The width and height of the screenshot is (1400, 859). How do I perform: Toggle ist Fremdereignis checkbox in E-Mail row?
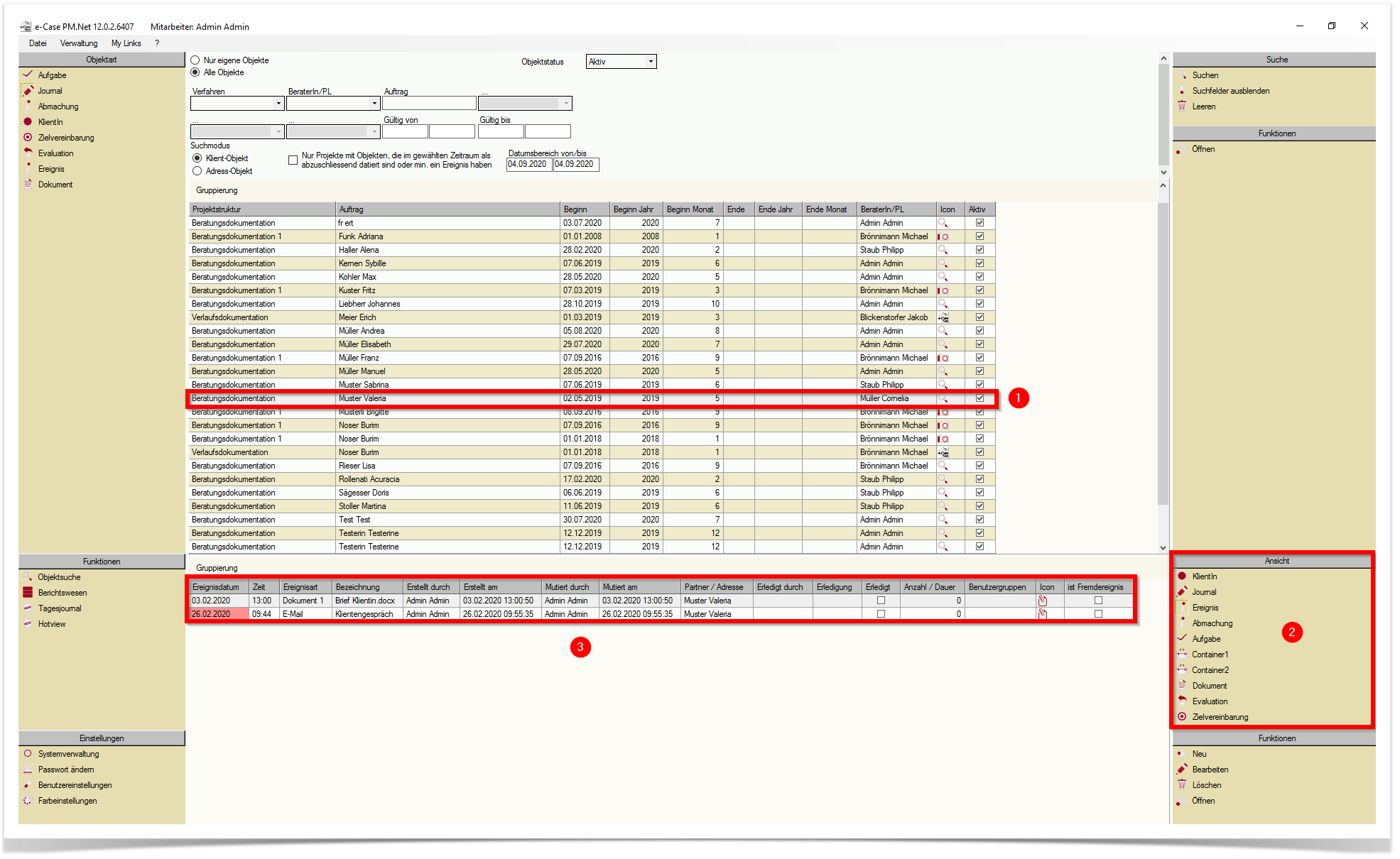[1098, 614]
